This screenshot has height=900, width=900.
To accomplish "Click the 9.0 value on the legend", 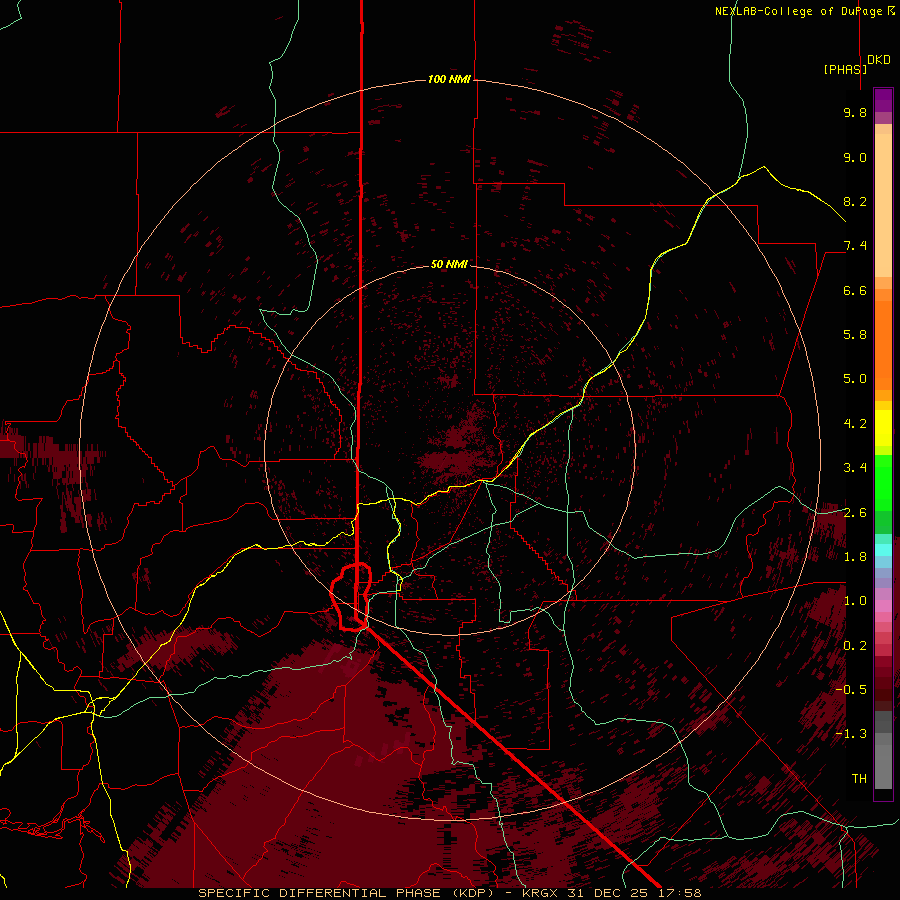I will click(855, 157).
